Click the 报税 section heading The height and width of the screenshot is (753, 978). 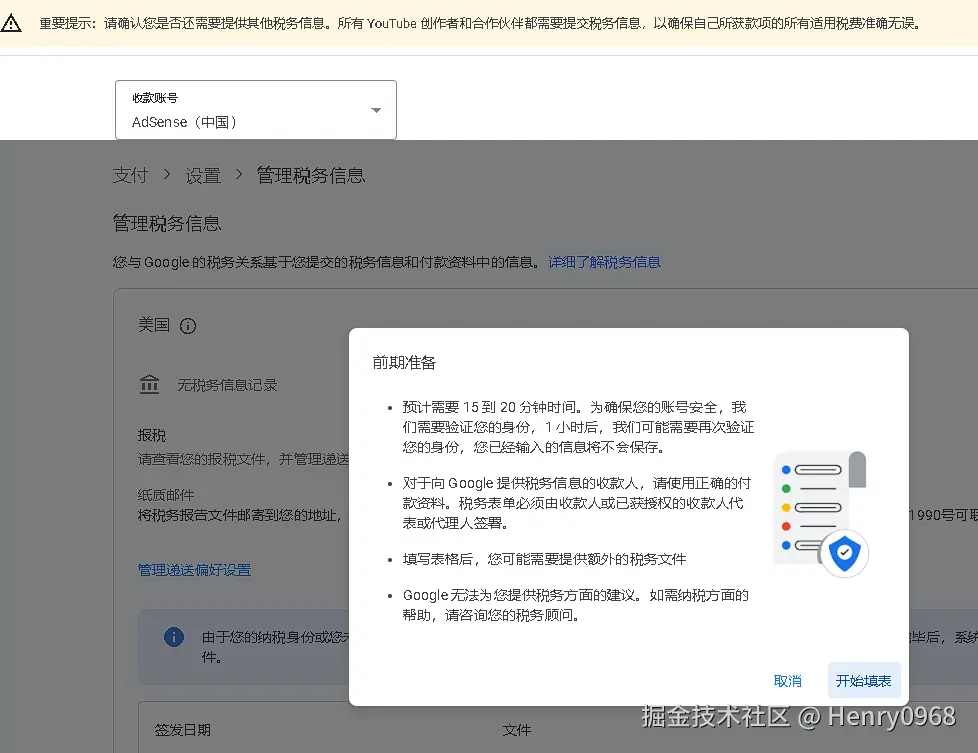pyautogui.click(x=152, y=435)
